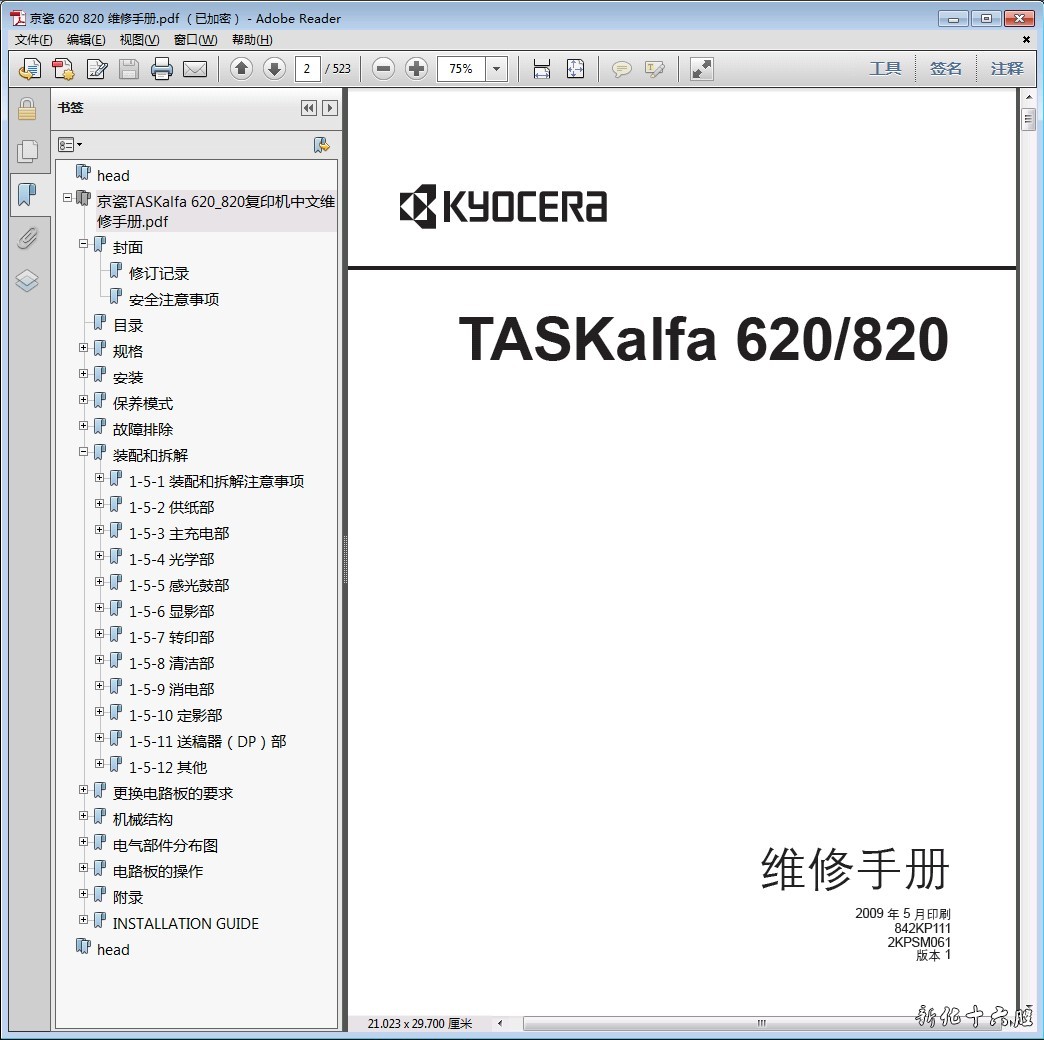Toggle the bookmarks panel button
Viewport: 1044px width, 1040px height.
[x=27, y=194]
